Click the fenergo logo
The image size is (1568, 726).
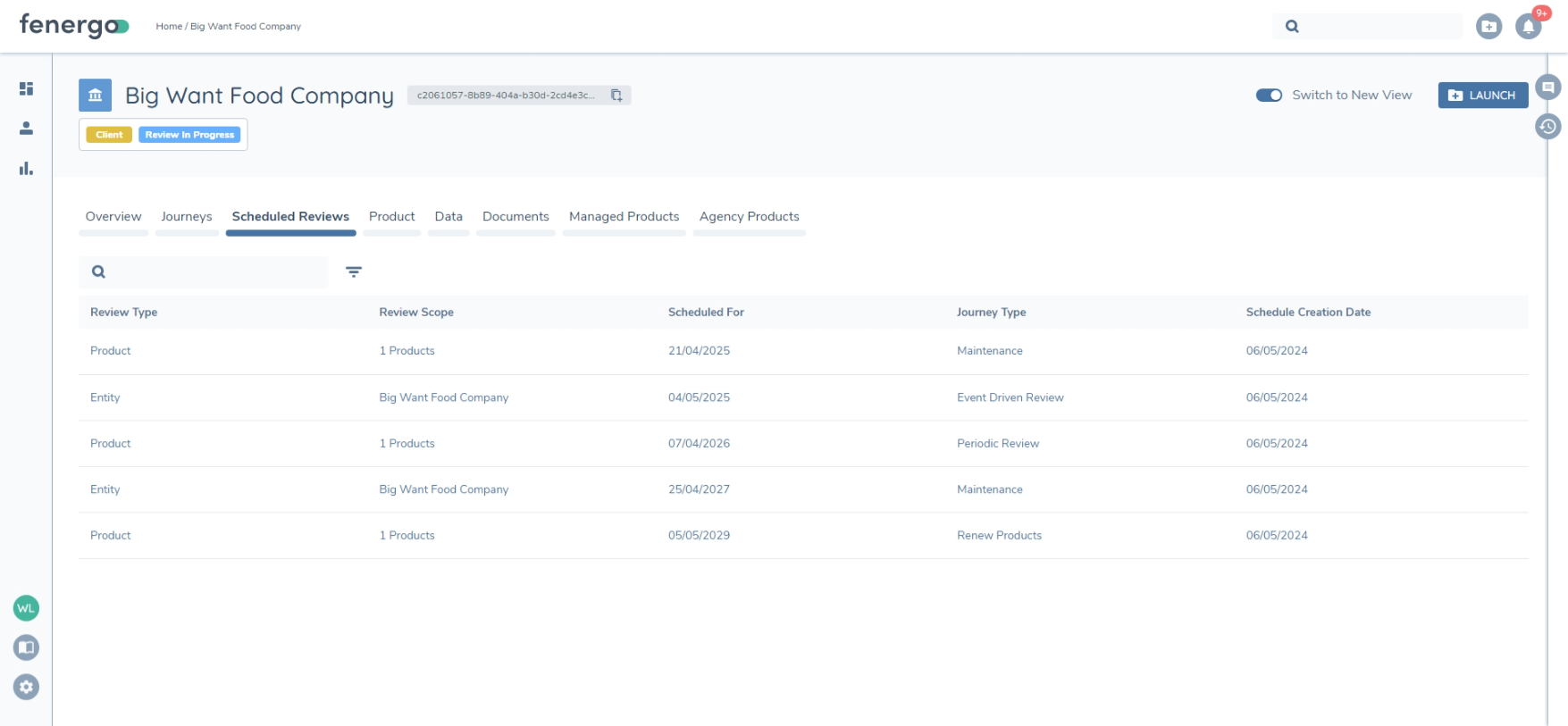74,25
